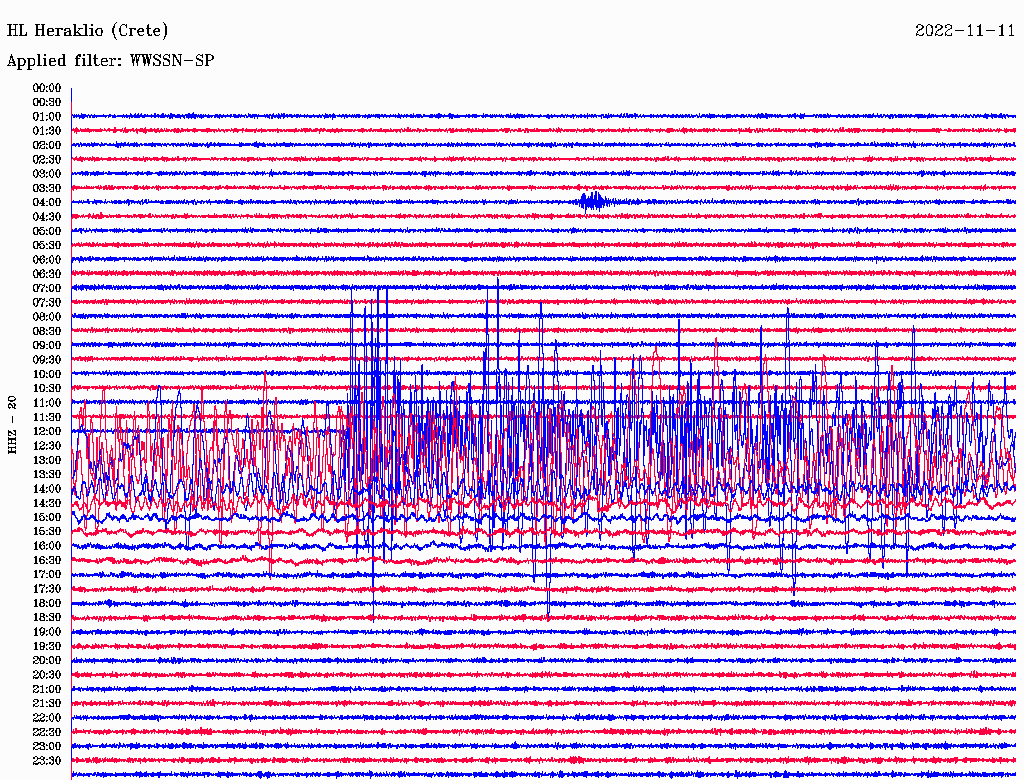Click the 19:30 time label
The width and height of the screenshot is (1024, 780).
(47, 646)
